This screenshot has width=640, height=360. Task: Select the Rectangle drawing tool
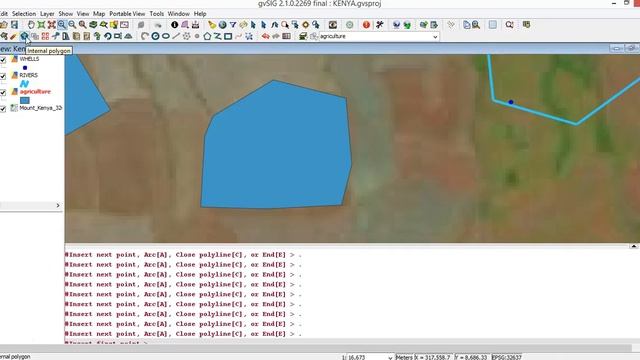click(228, 36)
